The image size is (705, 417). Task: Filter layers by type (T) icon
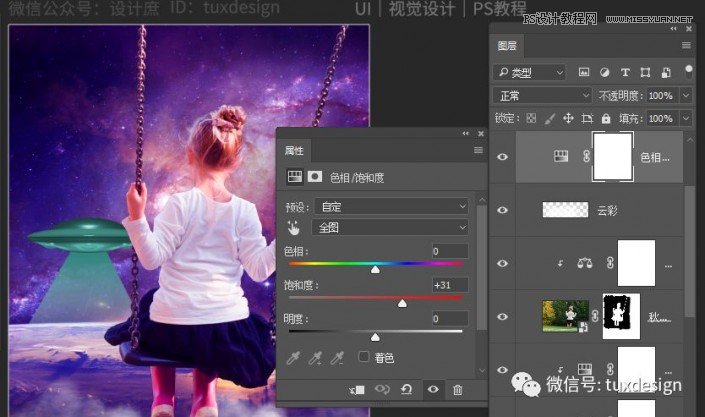[625, 72]
